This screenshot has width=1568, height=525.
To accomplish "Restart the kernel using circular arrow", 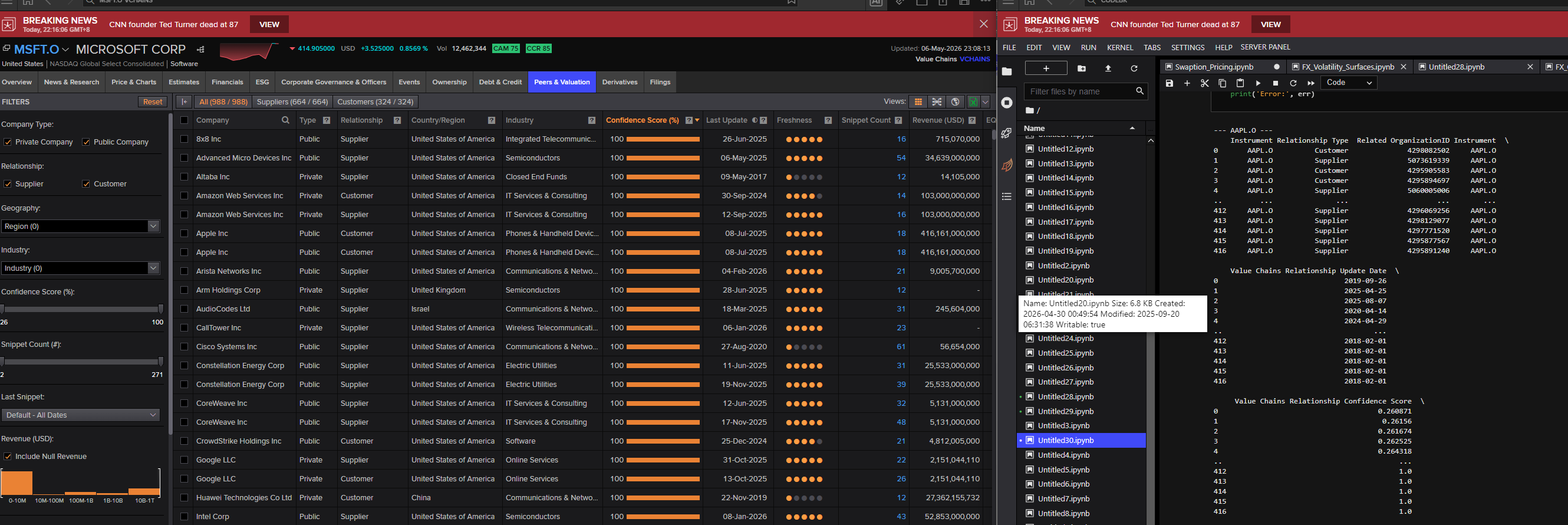I will 1293,83.
